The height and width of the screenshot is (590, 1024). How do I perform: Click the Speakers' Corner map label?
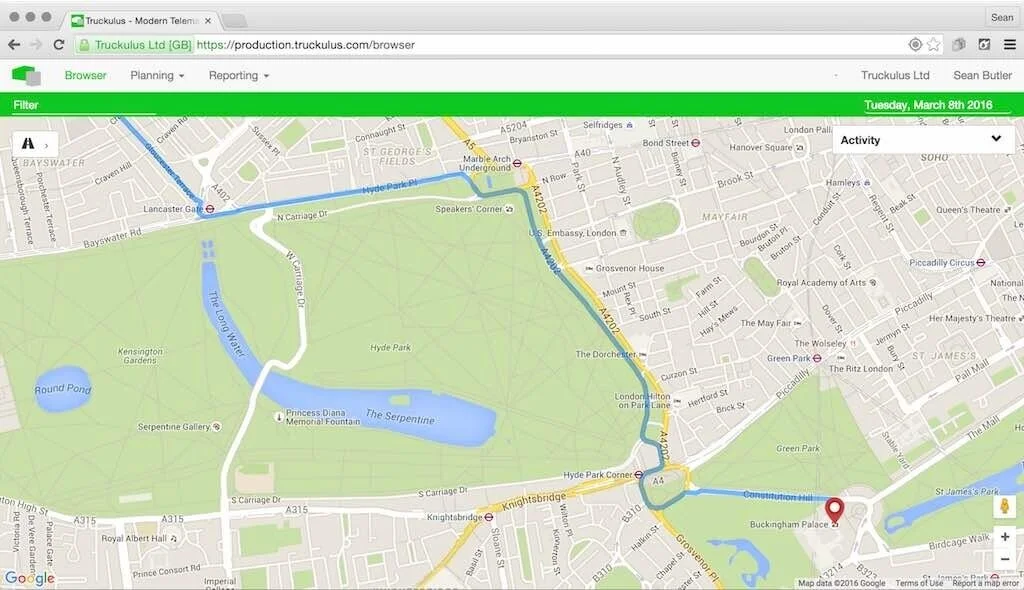click(x=469, y=209)
